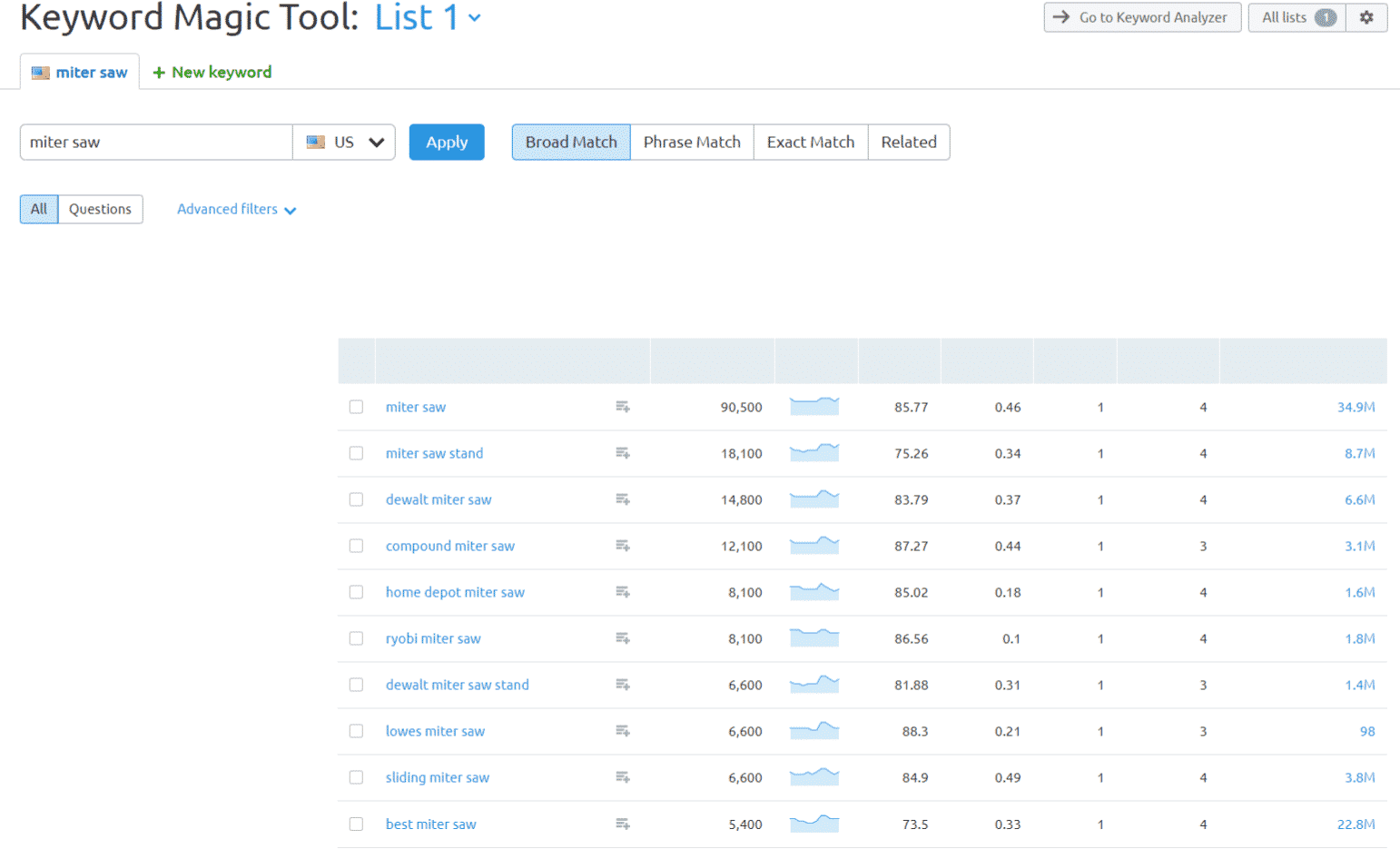
Task: Open the US country dropdown
Action: click(344, 143)
